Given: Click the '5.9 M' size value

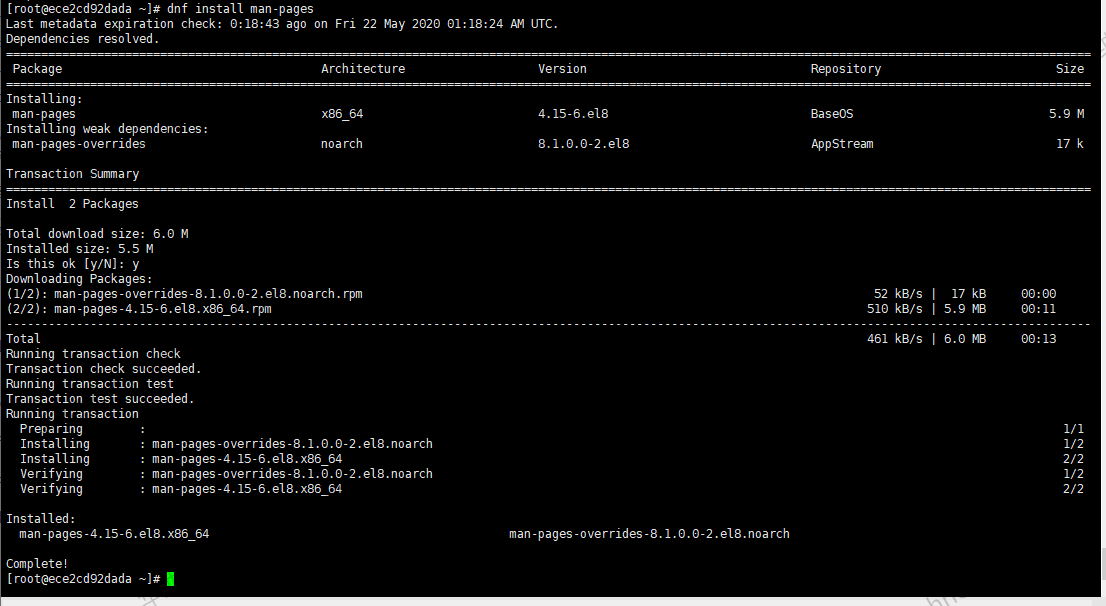Looking at the screenshot, I should pos(1066,114).
